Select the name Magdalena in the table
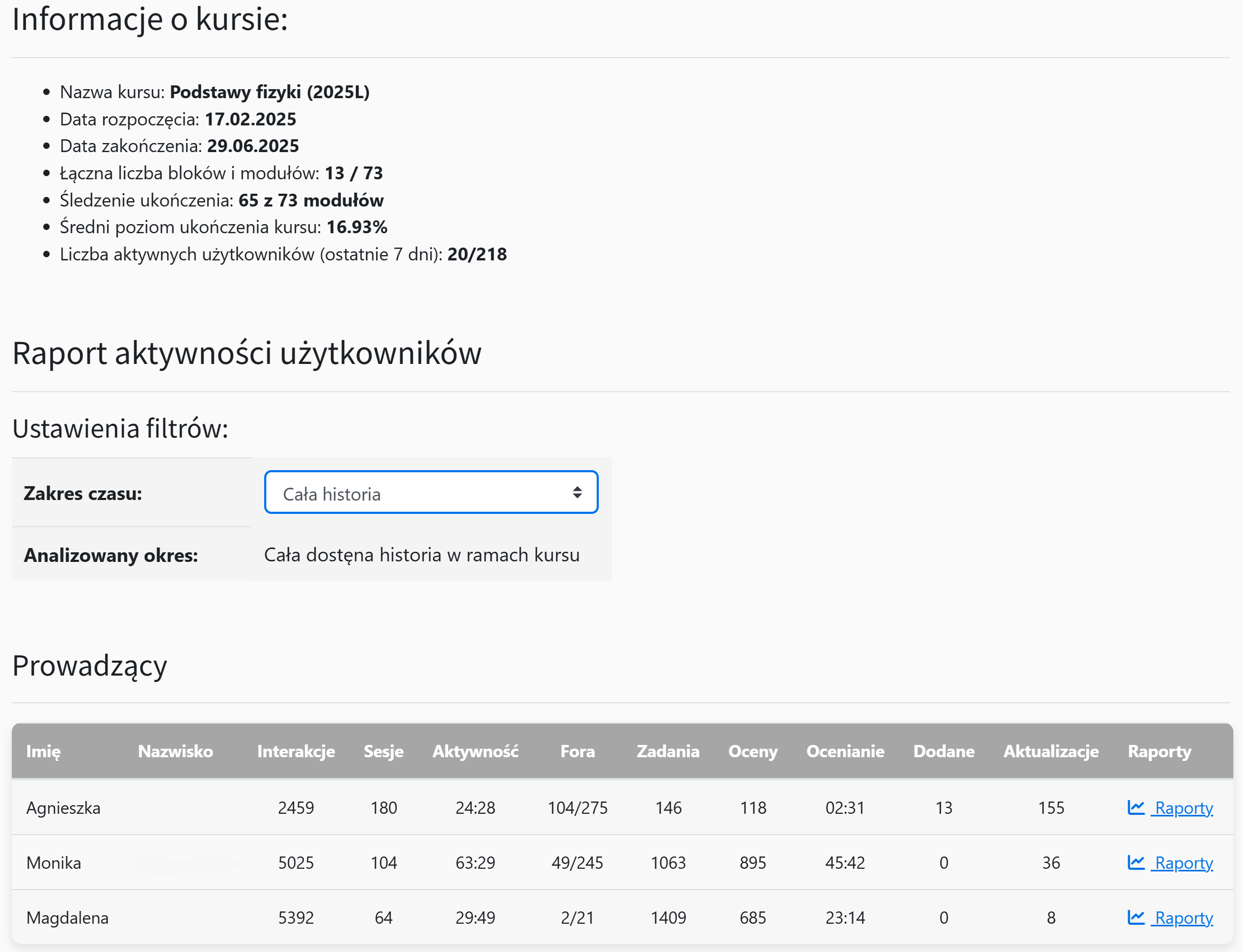Screen dimensions: 1243x952 [67, 918]
